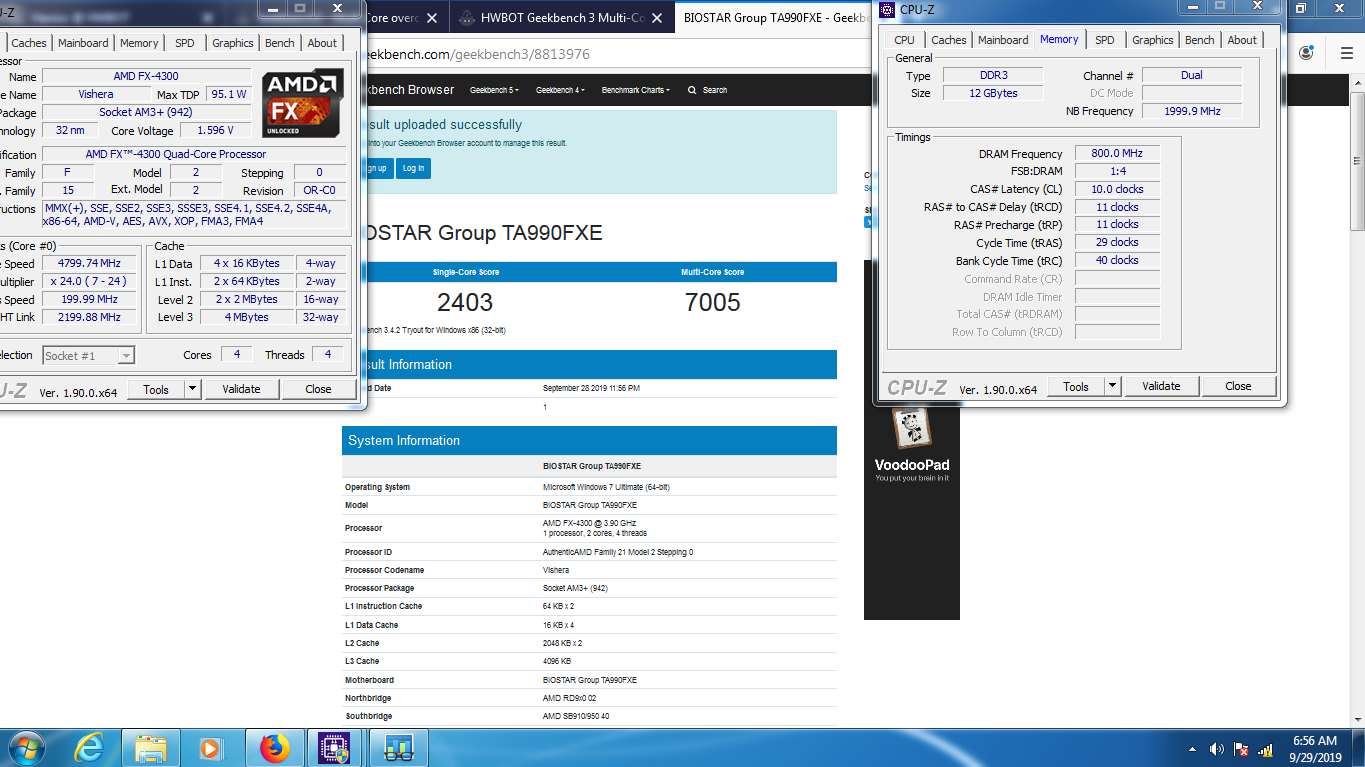Select the CAS# Latency 10.0 clocks value
The image size is (1365, 767).
coord(1117,189)
